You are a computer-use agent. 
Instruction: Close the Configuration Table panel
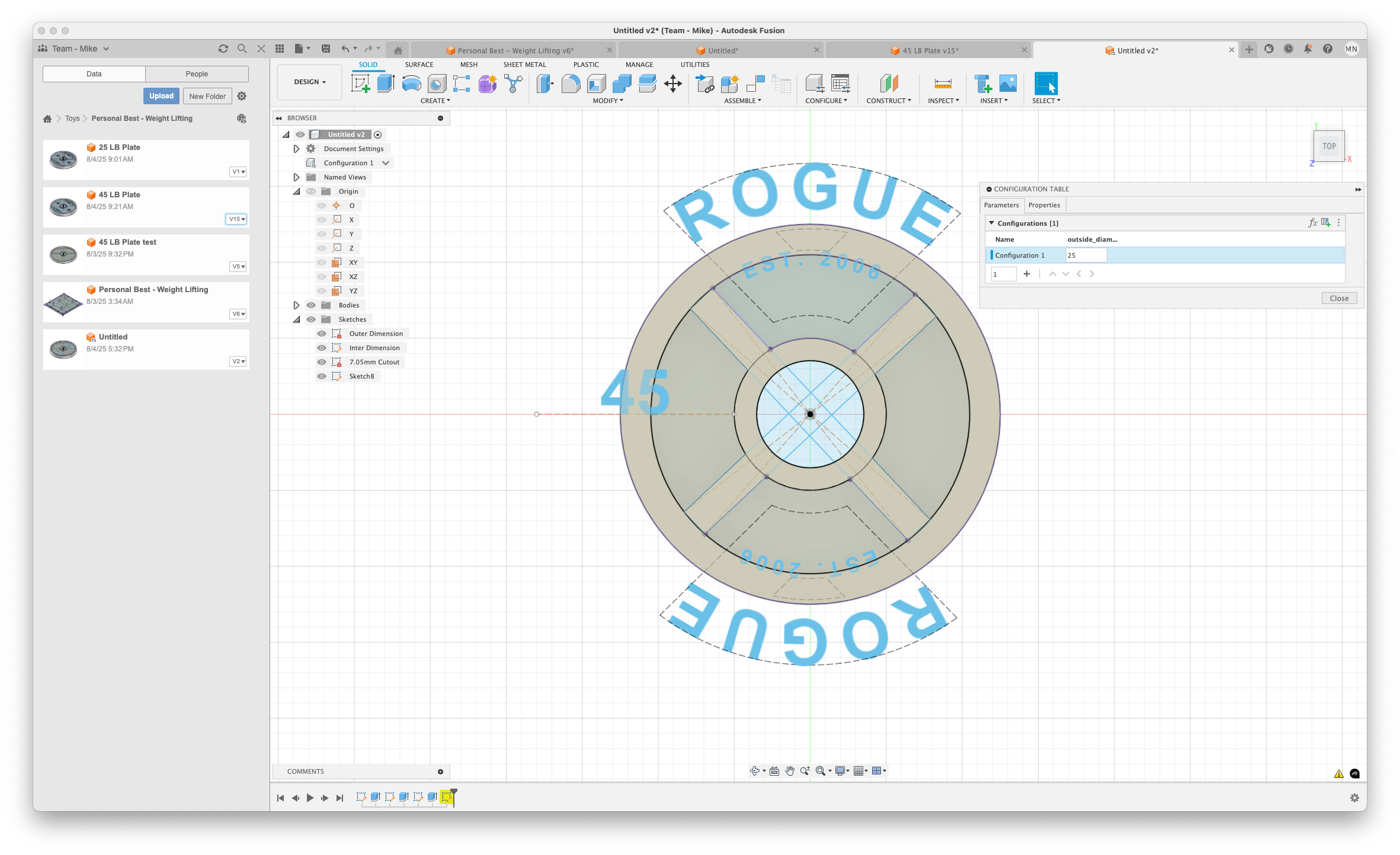(x=1338, y=298)
